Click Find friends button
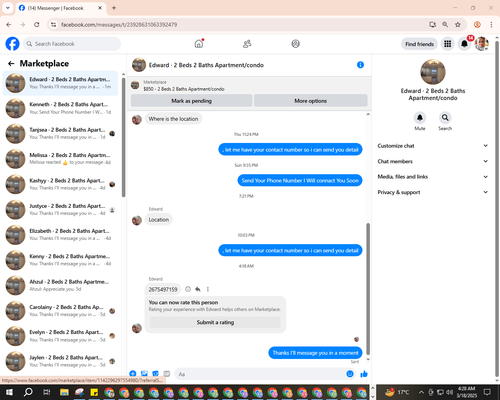The width and height of the screenshot is (500, 400). 419,44
